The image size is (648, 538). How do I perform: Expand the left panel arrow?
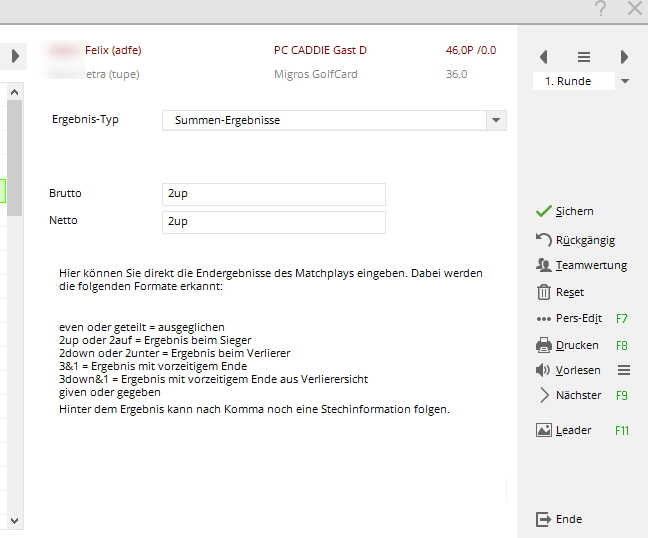(x=16, y=56)
